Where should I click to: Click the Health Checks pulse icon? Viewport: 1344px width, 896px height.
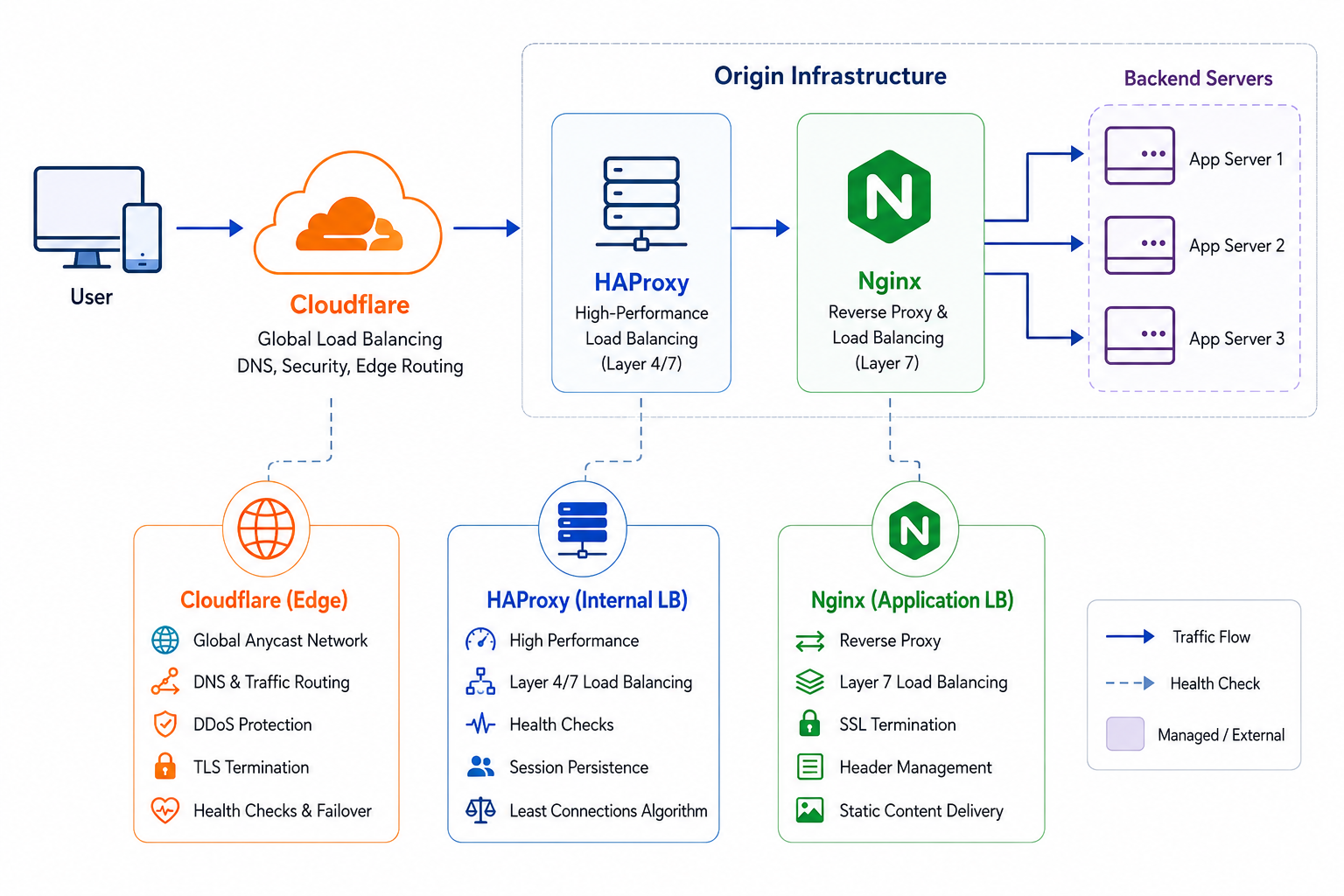tap(480, 724)
